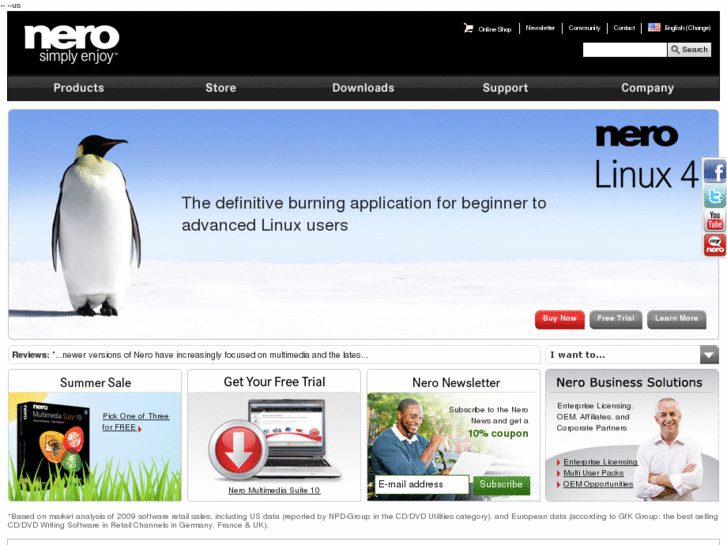Click the Nero Multimedia Suite box image
This screenshot has height=545, width=727.
point(52,444)
